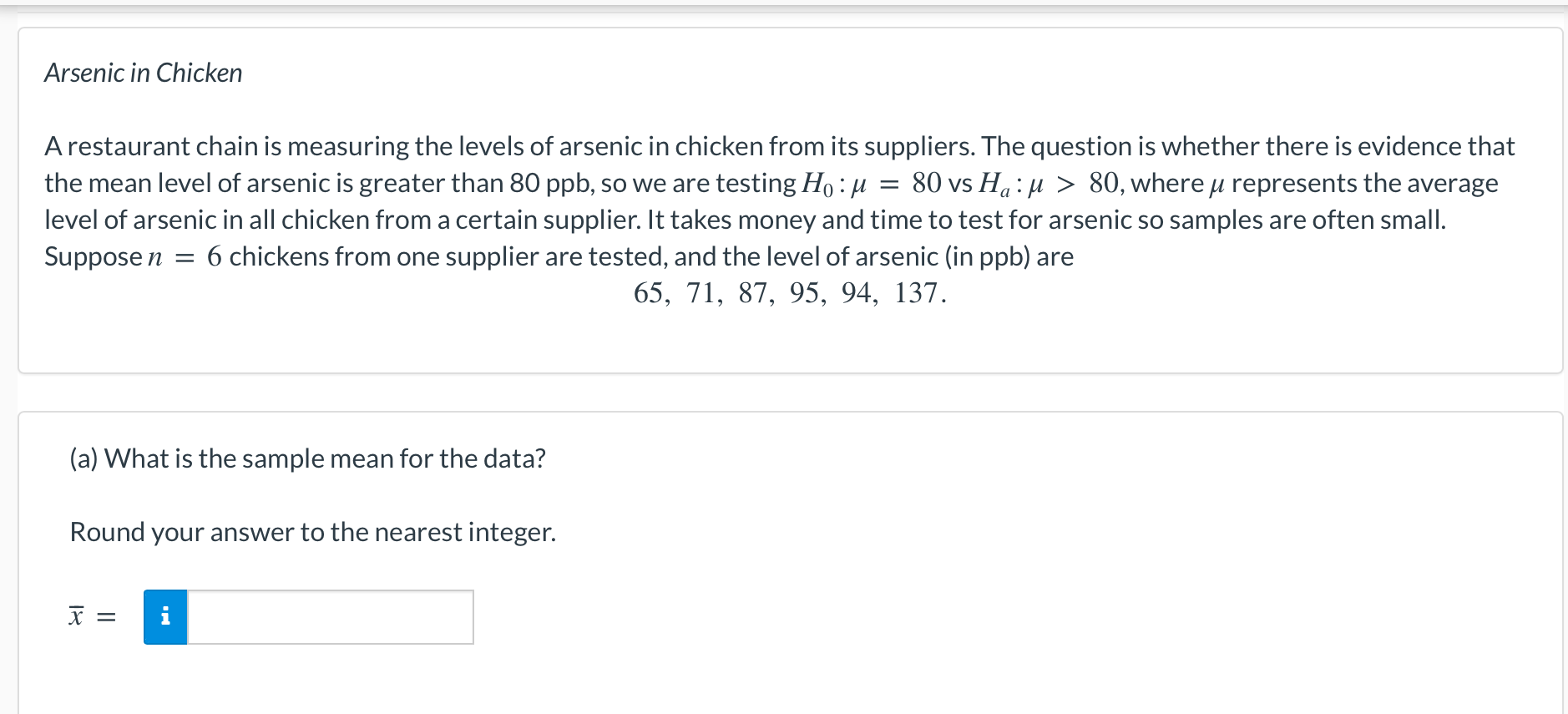Screen dimensions: 1568x714
Task: Click the sample mean answer input field
Action: pyautogui.click(x=331, y=617)
